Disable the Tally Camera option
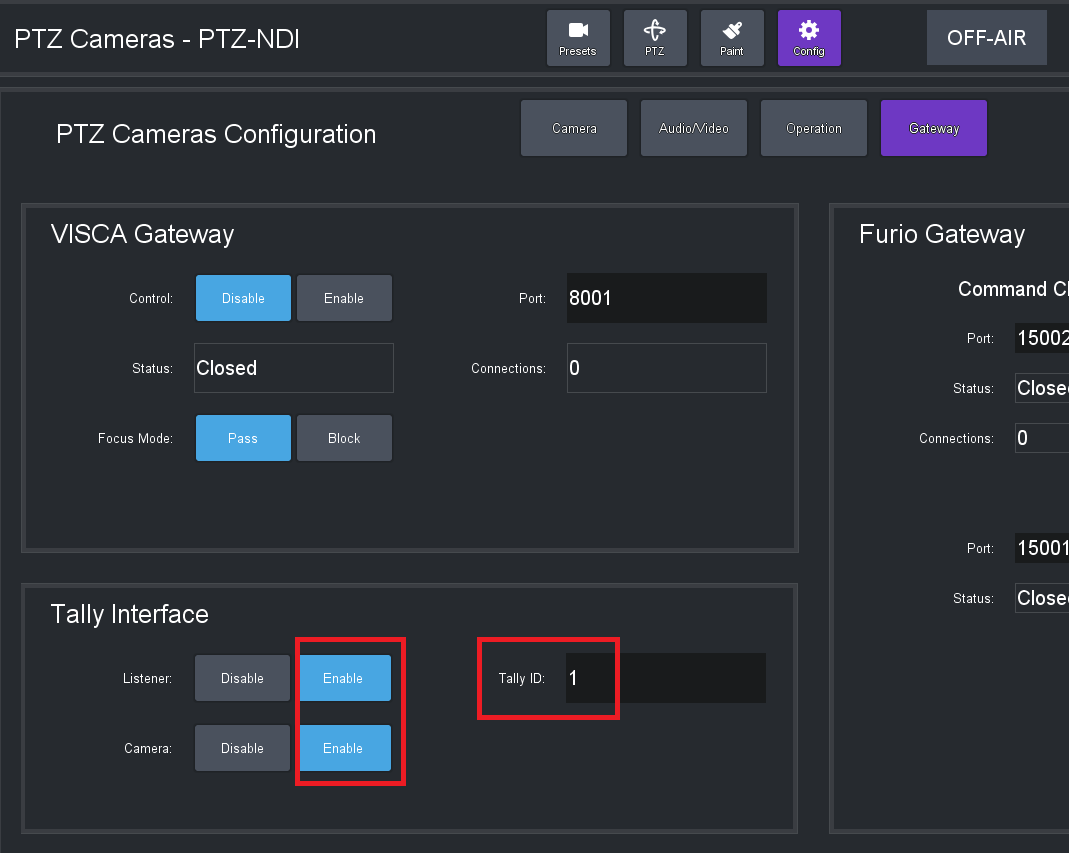 pos(242,748)
